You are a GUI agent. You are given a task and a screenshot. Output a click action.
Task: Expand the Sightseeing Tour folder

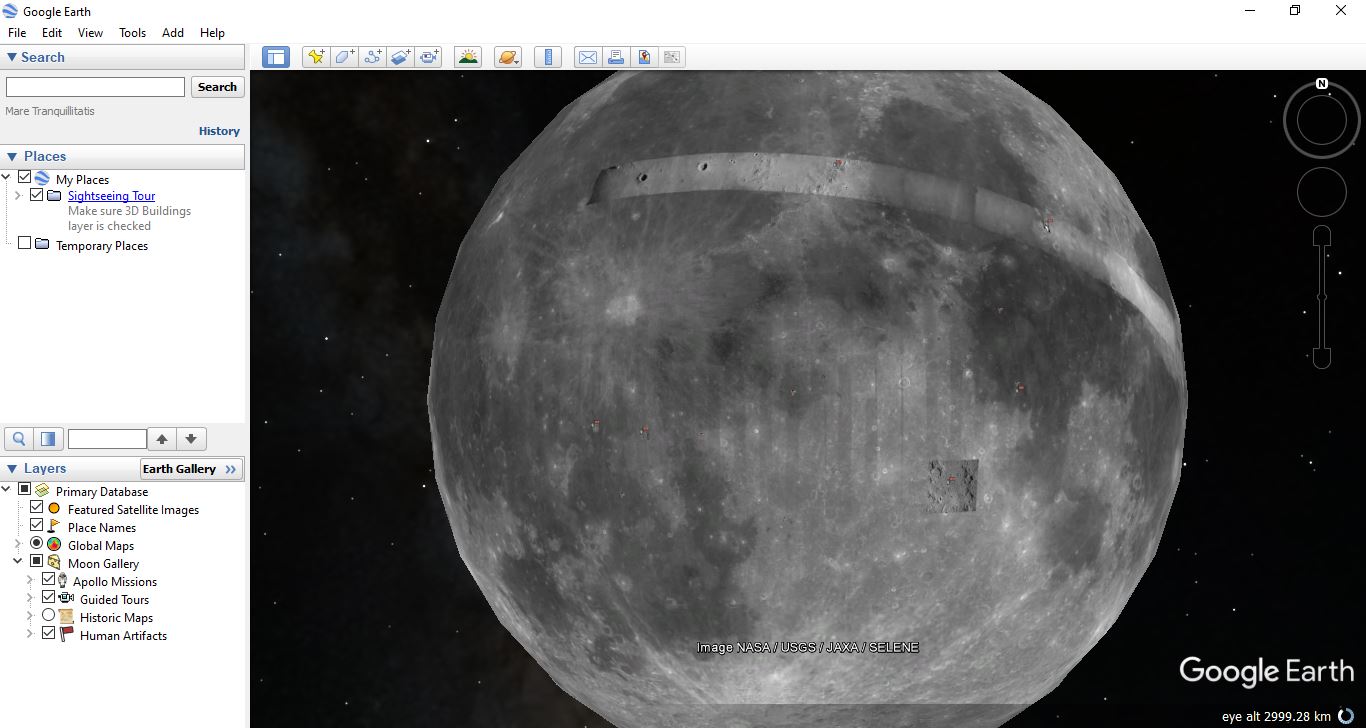coord(17,196)
